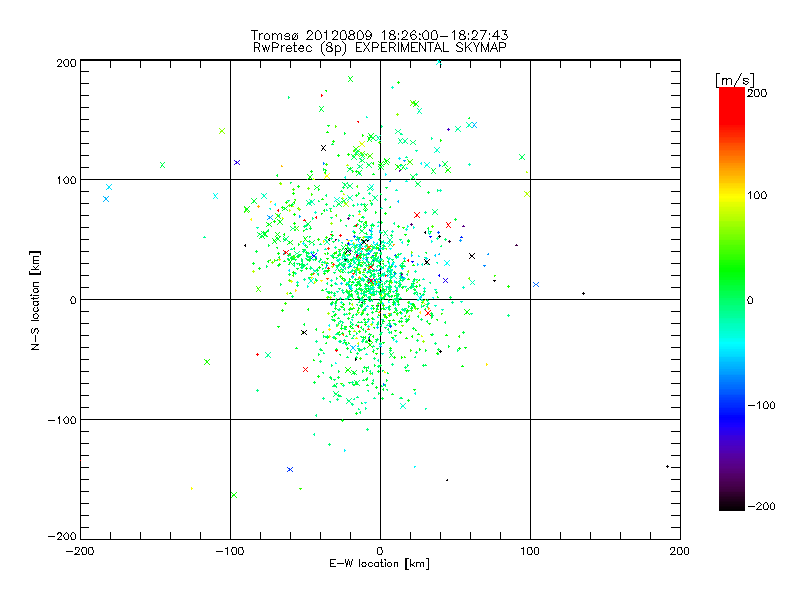Click the colorbar label '100'
The image size is (800, 600).
click(757, 195)
